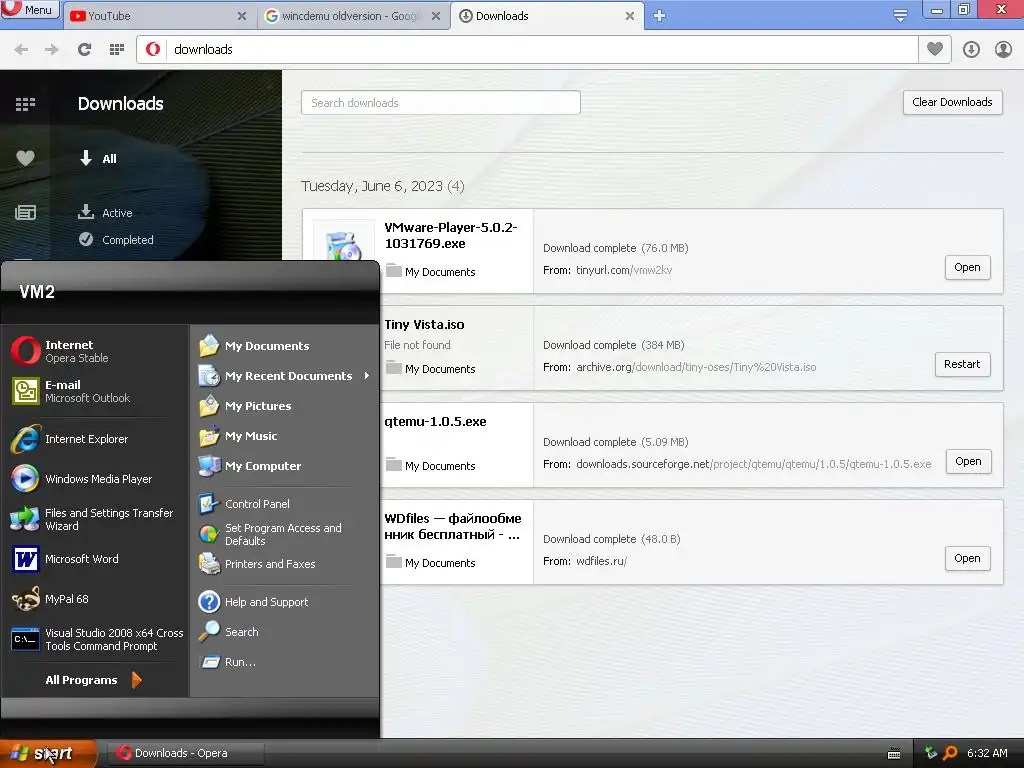Show Completed downloads filter
Image resolution: width=1024 pixels, height=768 pixels.
click(x=116, y=240)
